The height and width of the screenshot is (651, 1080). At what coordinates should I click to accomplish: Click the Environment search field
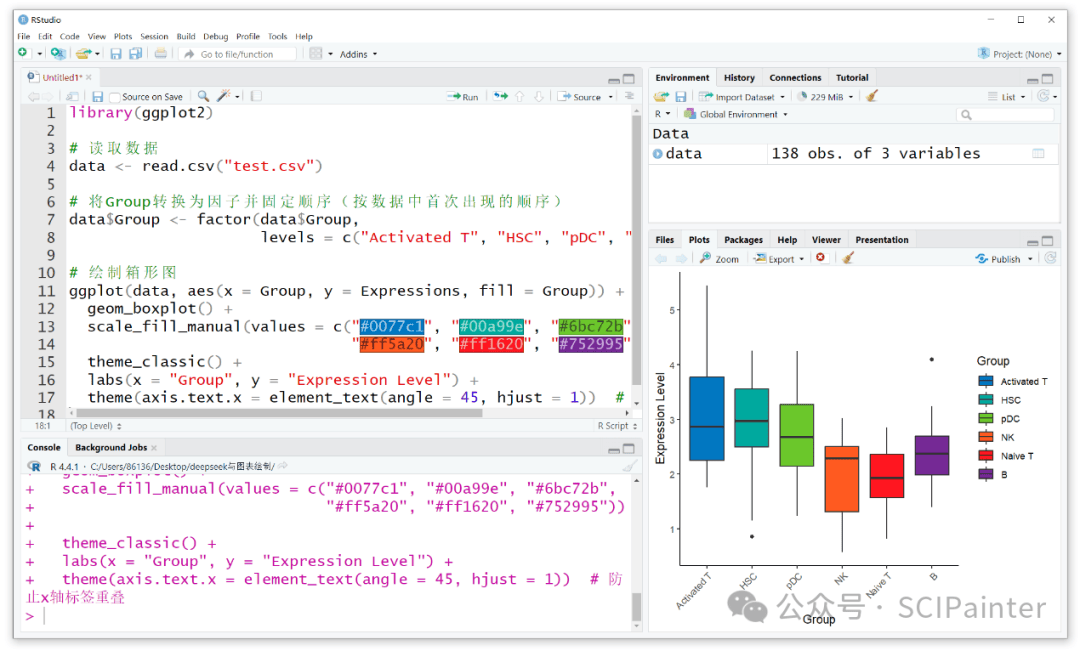[x=1006, y=115]
